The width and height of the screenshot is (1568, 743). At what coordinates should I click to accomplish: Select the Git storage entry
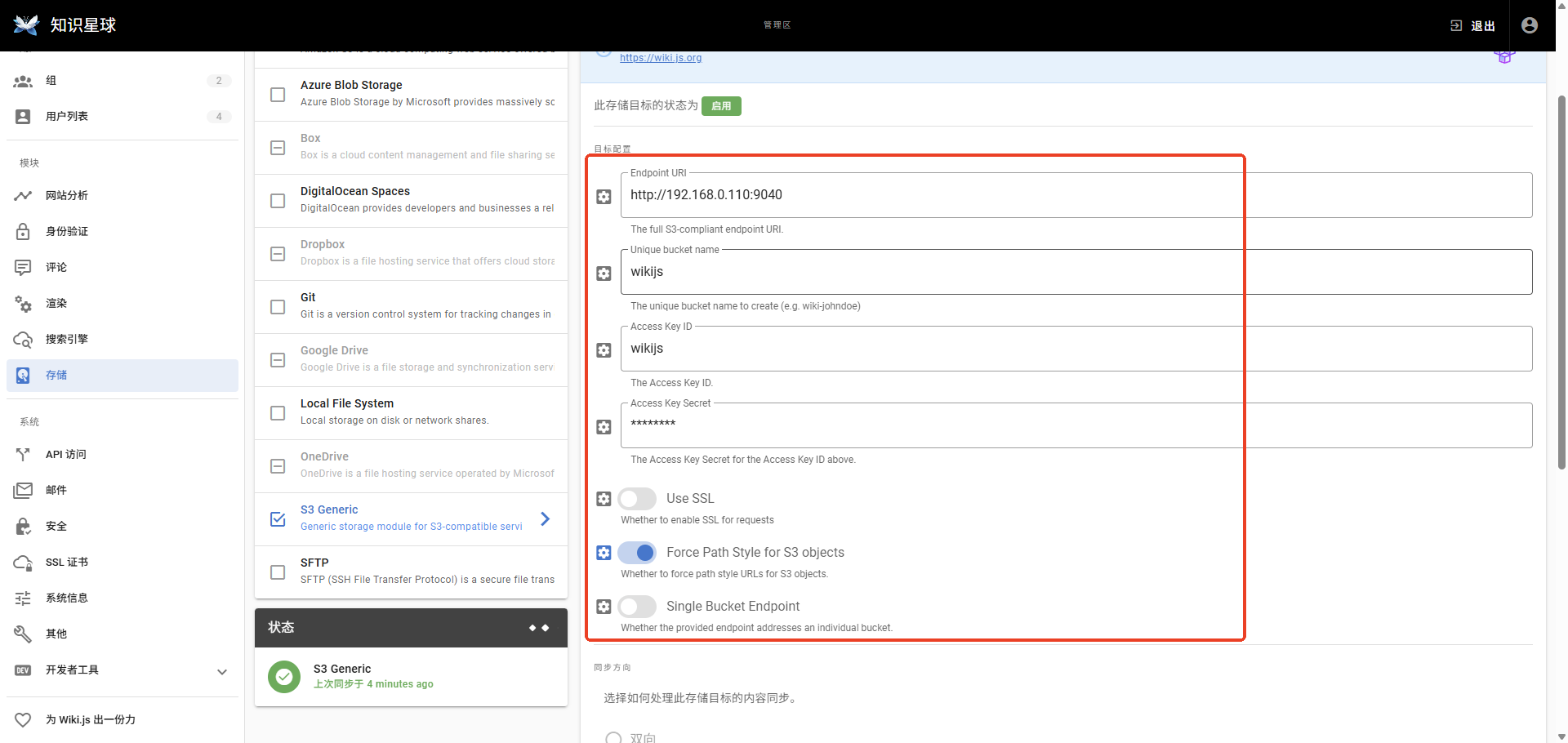(x=411, y=307)
